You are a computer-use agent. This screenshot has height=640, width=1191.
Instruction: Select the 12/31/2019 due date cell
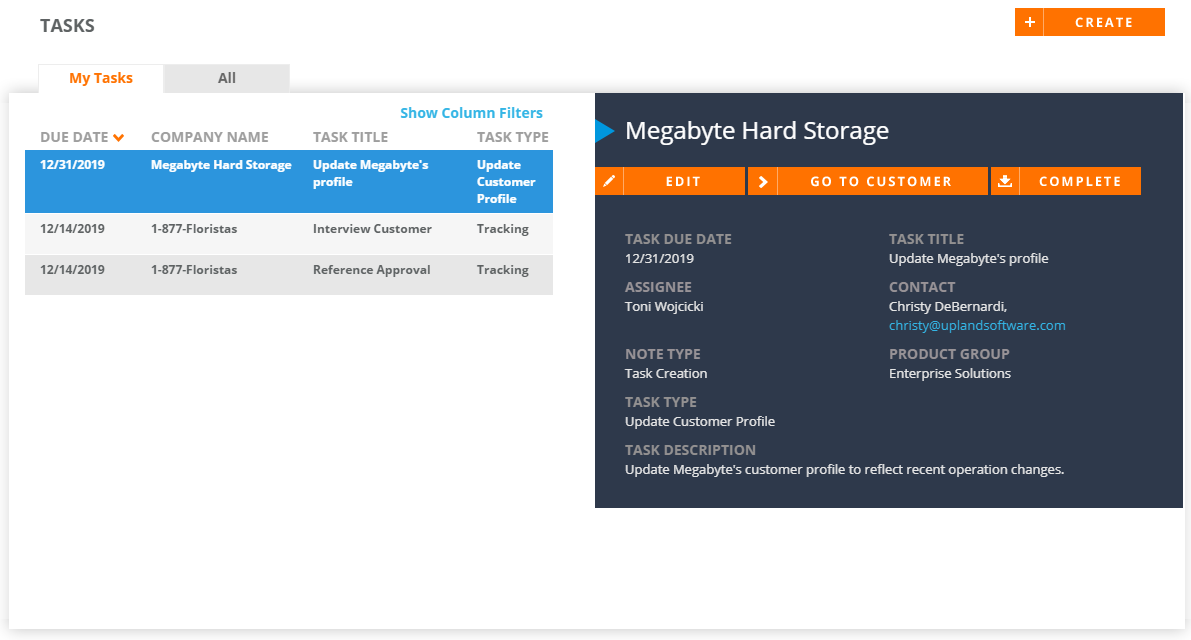72,165
